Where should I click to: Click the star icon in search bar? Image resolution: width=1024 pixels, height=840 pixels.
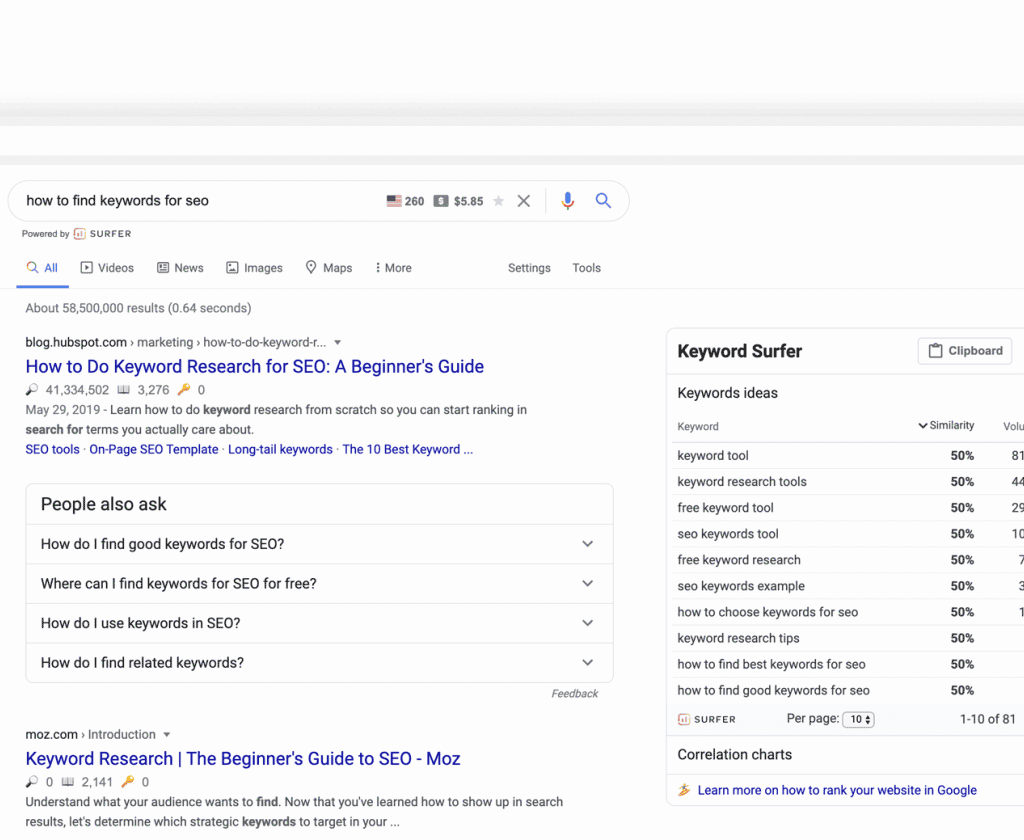[x=498, y=201]
